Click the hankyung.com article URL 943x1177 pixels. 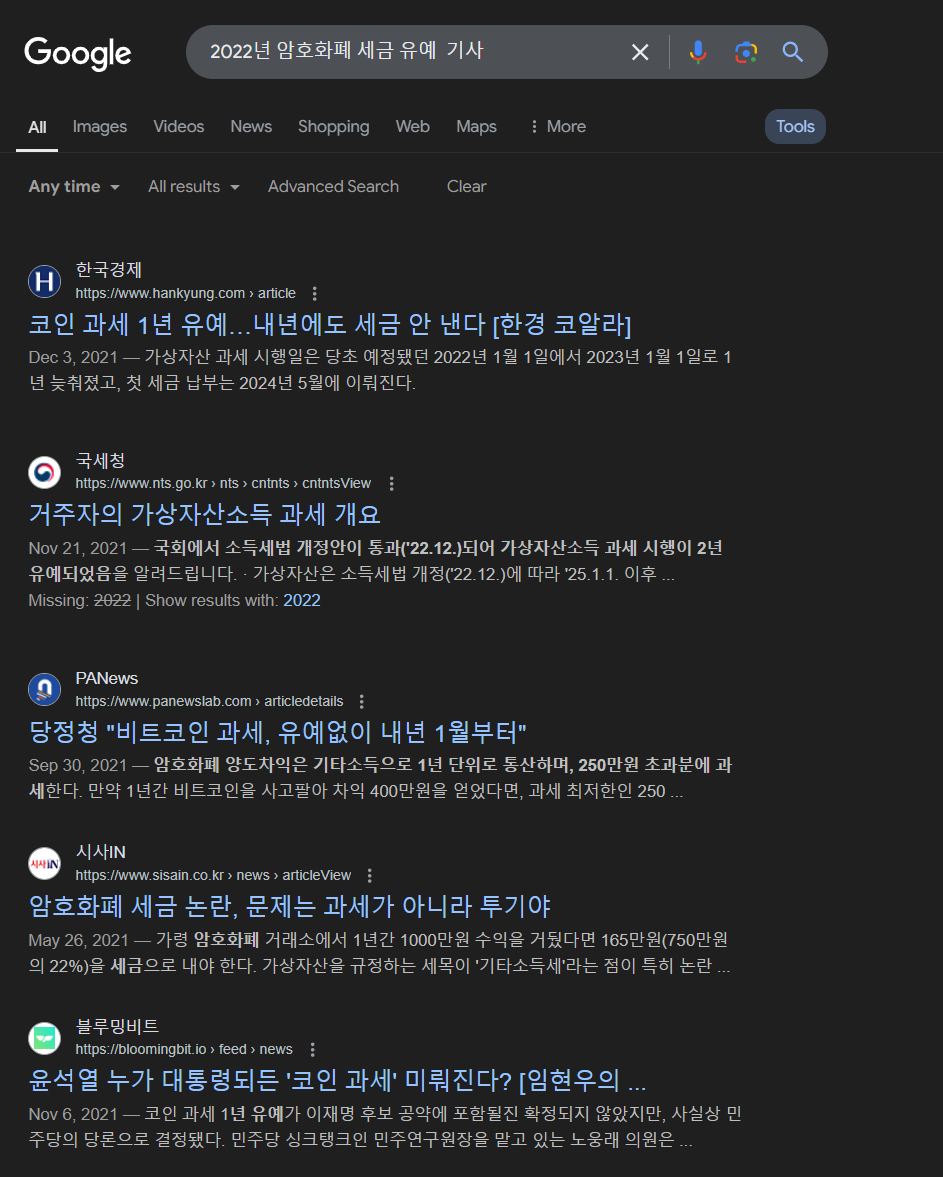click(x=185, y=293)
